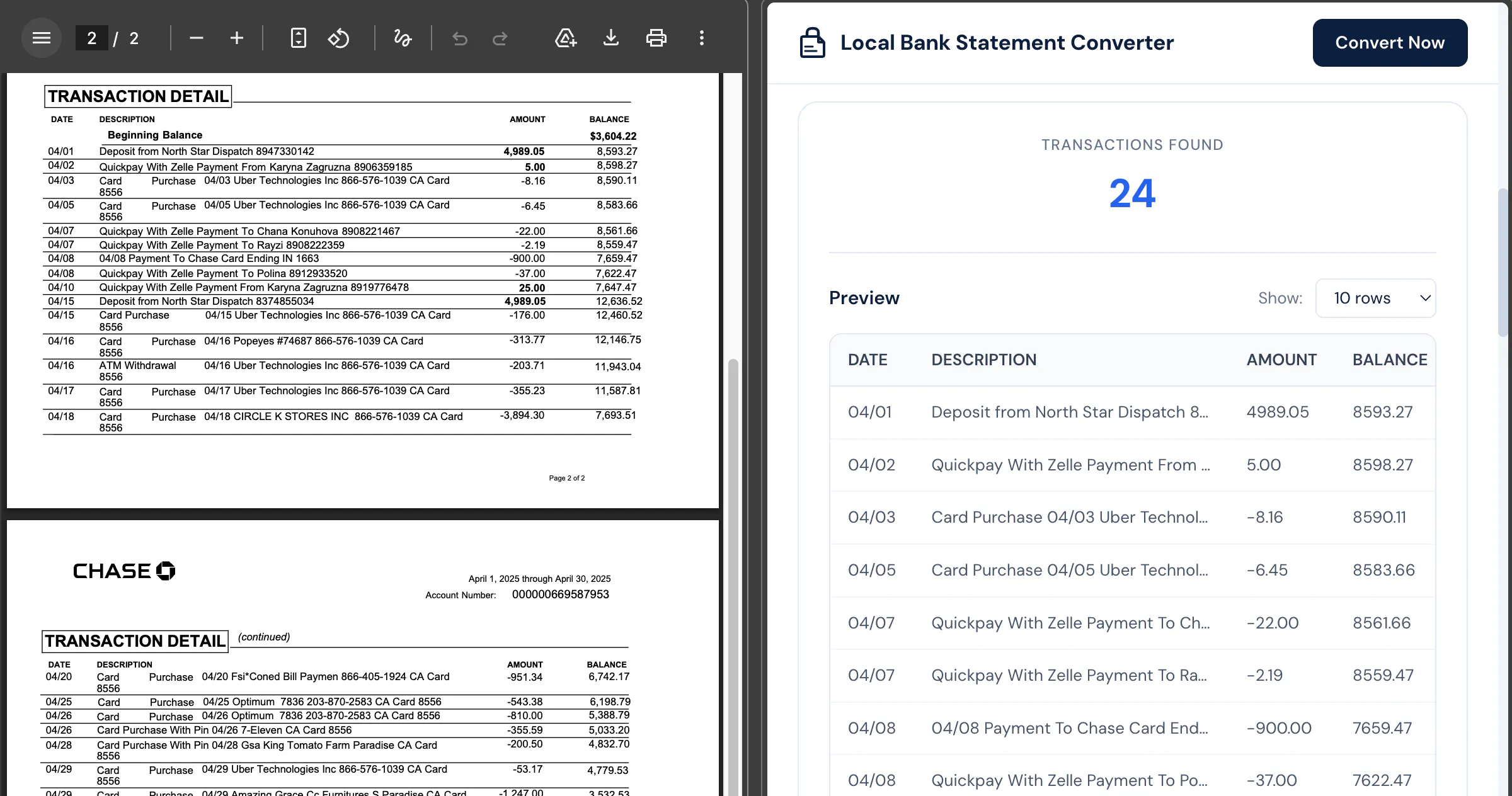Click the zoom in plus icon
The width and height of the screenshot is (1512, 796).
click(237, 38)
